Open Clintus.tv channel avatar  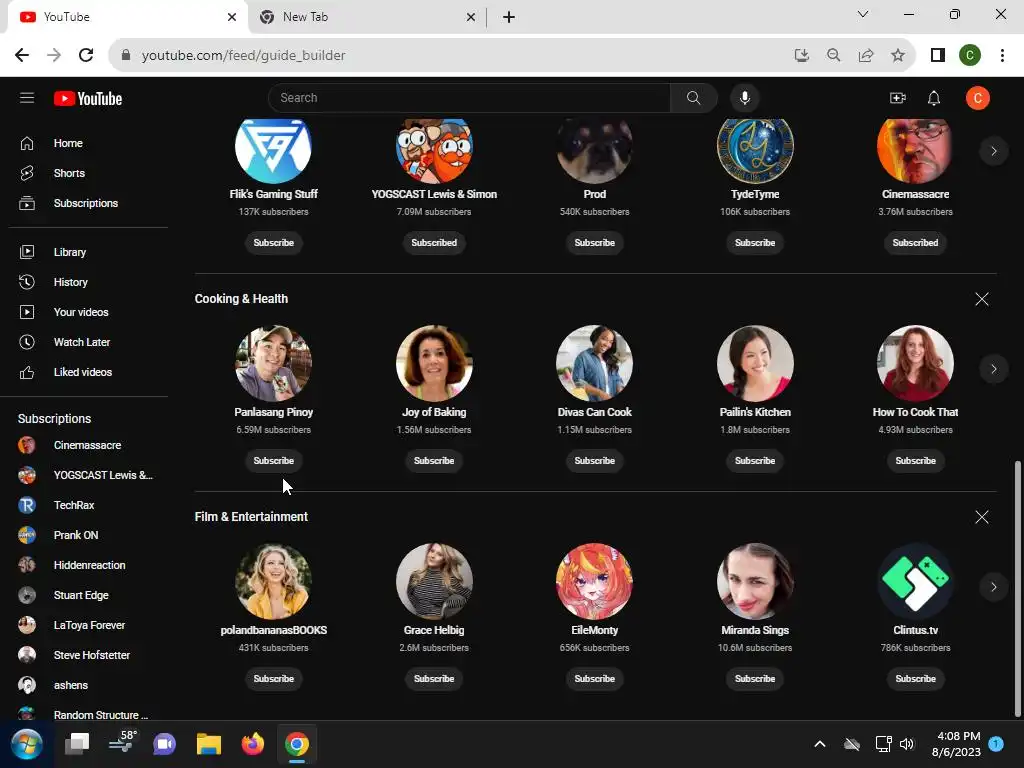click(916, 581)
